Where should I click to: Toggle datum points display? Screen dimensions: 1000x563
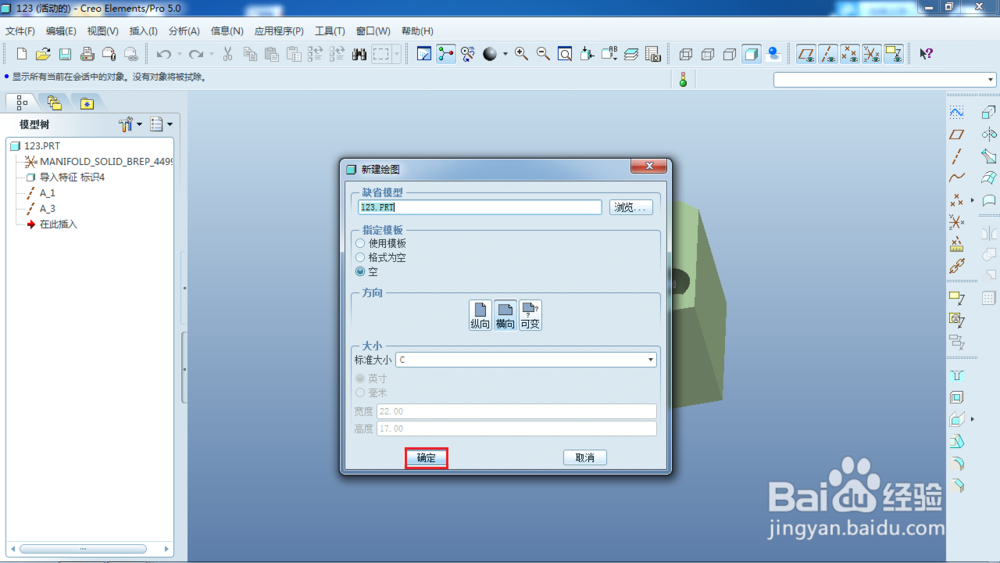[849, 54]
